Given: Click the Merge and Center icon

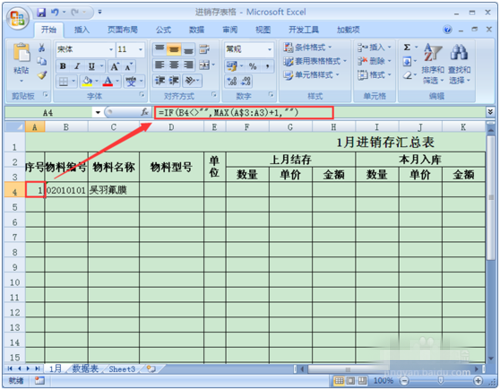Looking at the screenshot, I should 204,65.
